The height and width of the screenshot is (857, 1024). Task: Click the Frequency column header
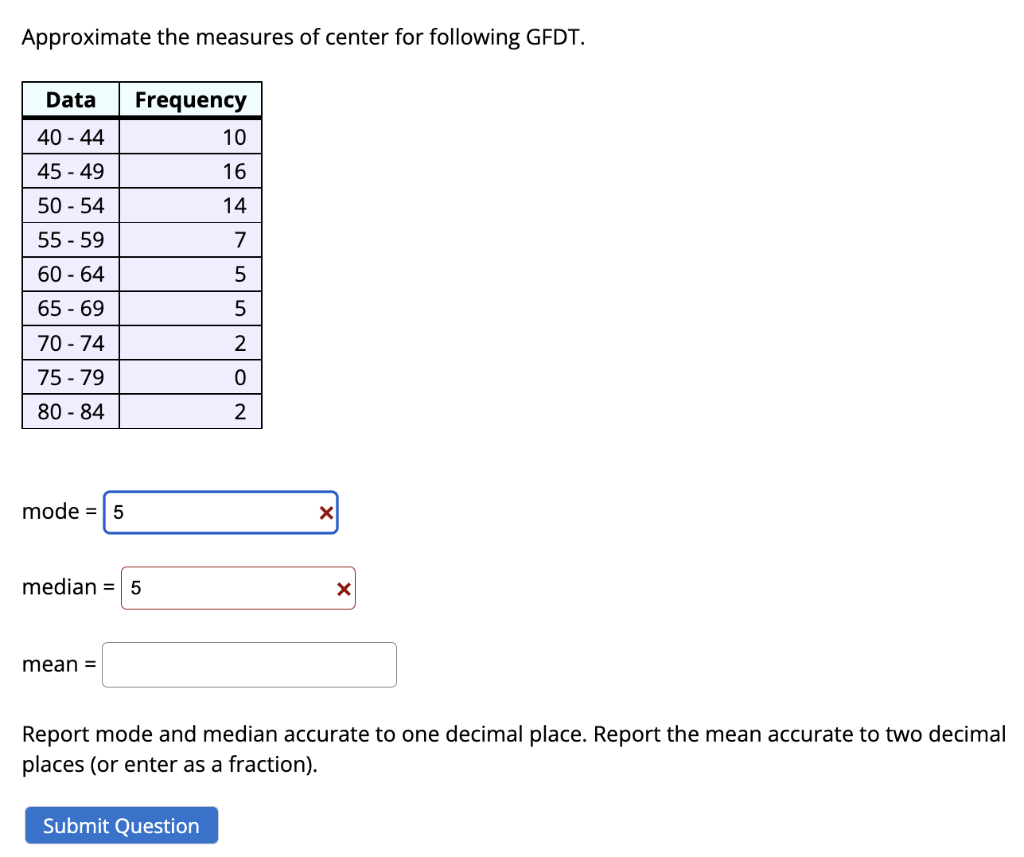click(x=190, y=99)
